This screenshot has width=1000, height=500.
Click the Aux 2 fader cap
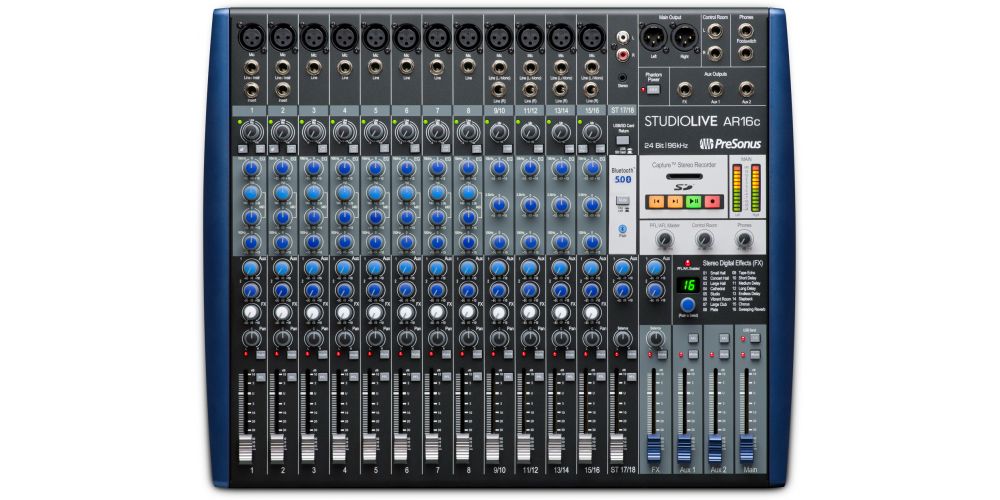716,448
